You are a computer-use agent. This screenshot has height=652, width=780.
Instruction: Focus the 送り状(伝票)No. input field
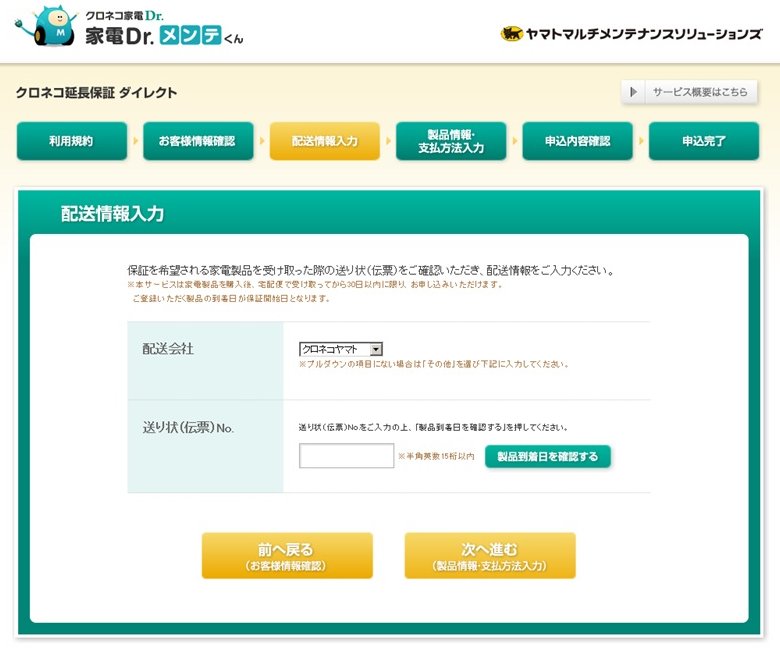346,456
